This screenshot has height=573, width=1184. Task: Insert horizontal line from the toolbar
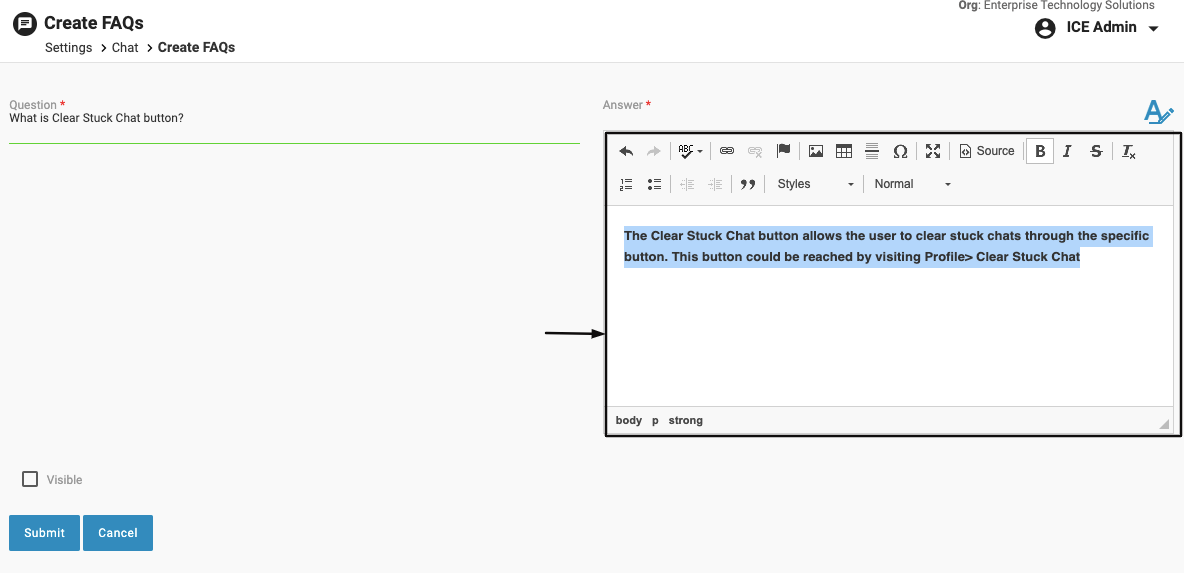(x=872, y=151)
